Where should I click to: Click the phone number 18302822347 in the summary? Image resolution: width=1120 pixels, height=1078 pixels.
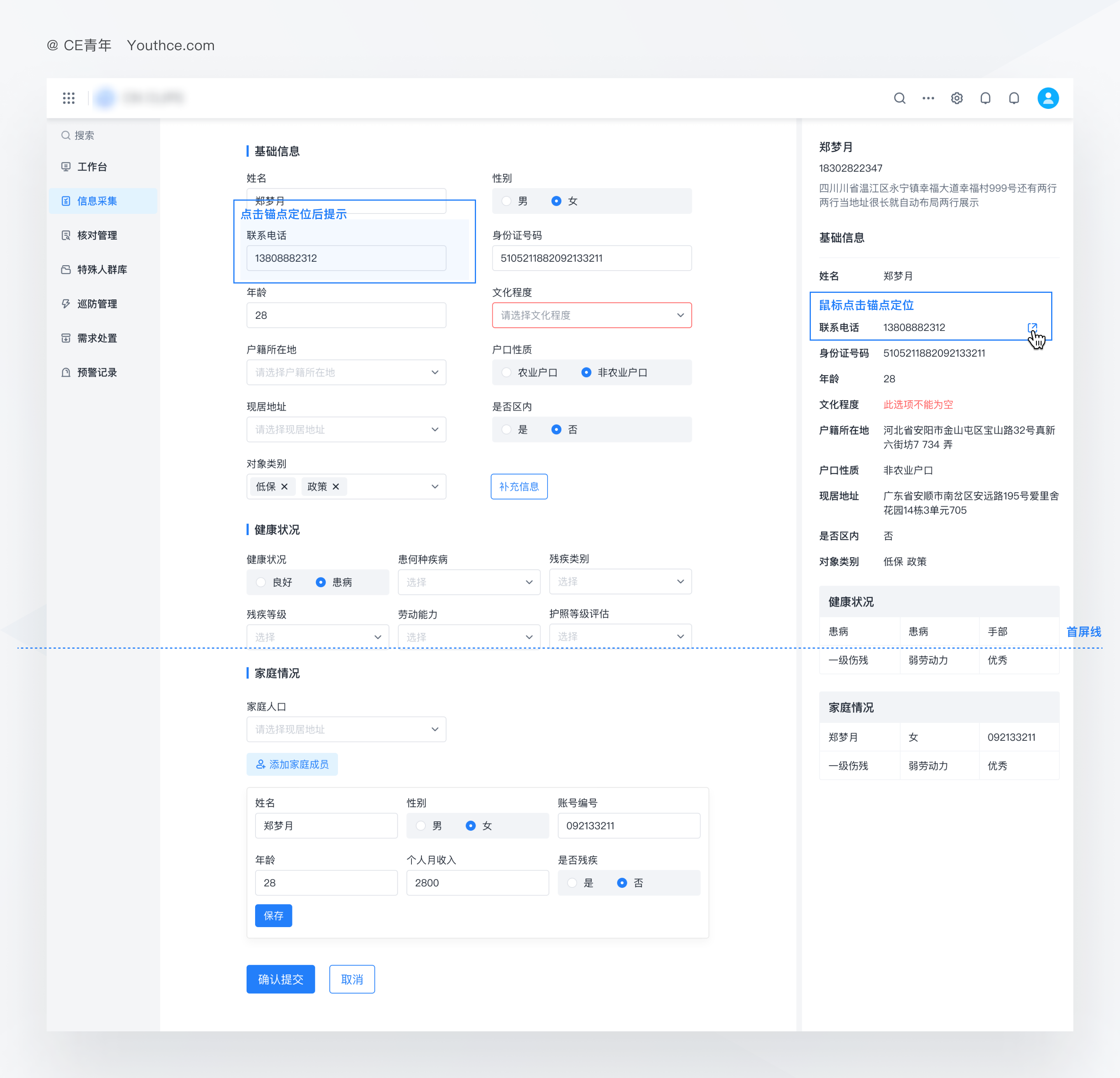point(850,168)
